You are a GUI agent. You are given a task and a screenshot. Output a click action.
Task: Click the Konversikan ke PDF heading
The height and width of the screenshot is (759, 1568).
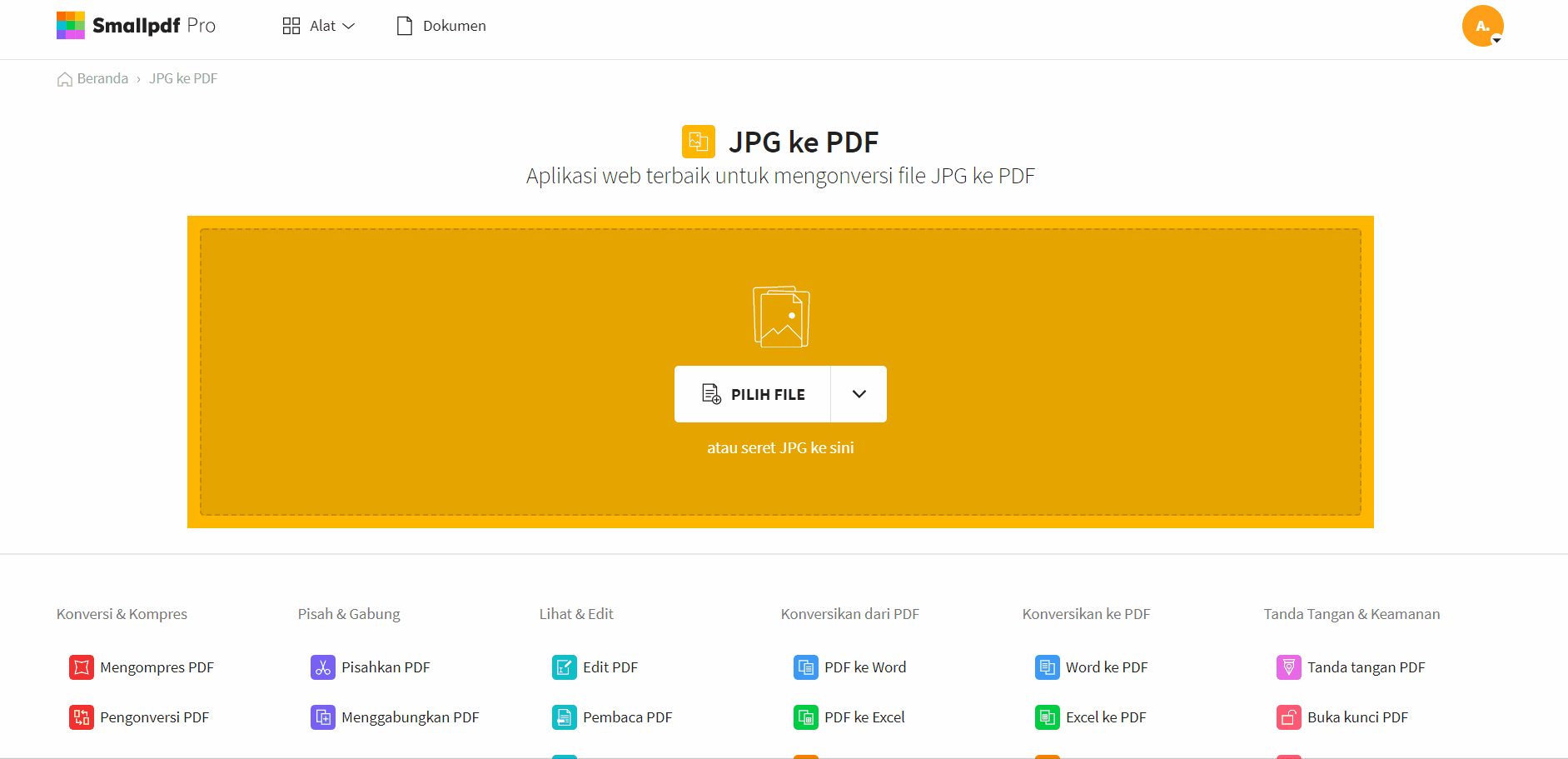[x=1086, y=614]
